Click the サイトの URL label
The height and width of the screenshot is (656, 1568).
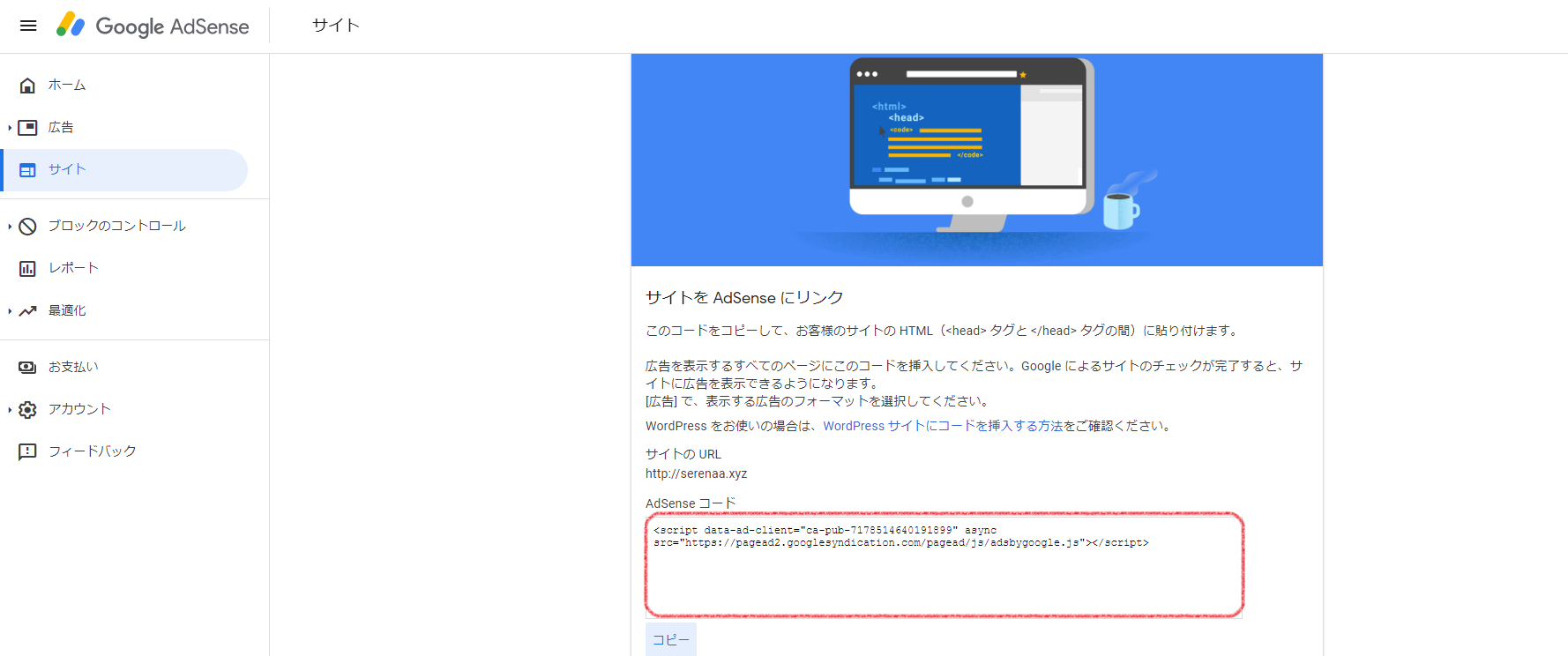coord(683,454)
